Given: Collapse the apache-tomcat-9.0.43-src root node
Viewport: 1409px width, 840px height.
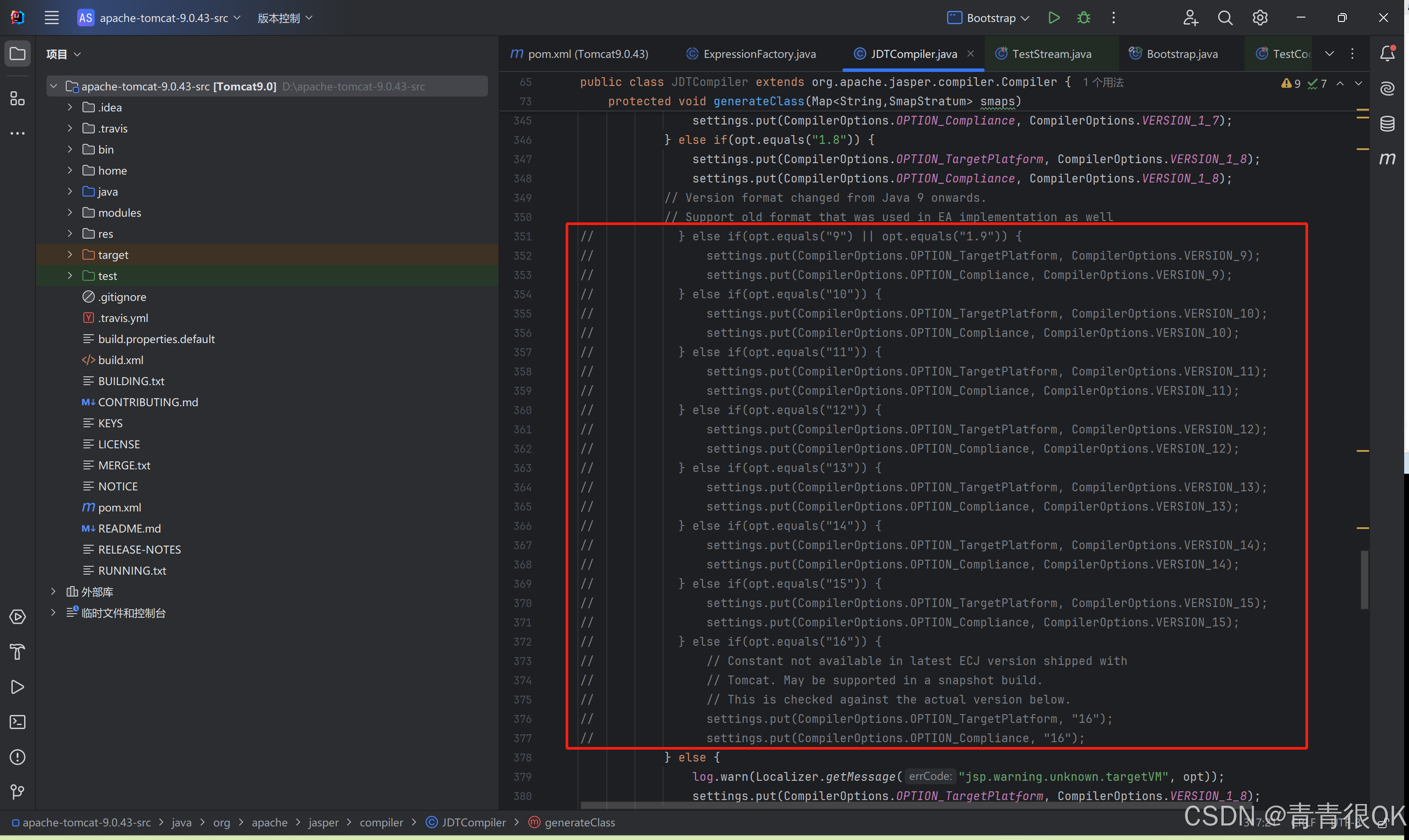Looking at the screenshot, I should pos(54,86).
